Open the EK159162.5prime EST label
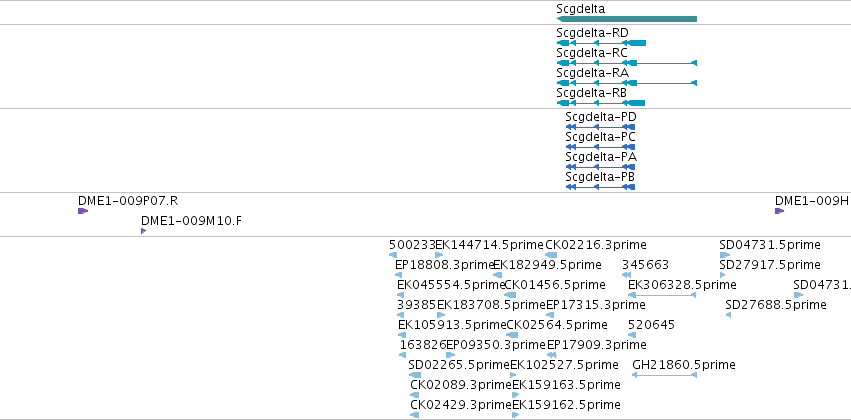Image resolution: width=851 pixels, height=420 pixels. (x=567, y=404)
